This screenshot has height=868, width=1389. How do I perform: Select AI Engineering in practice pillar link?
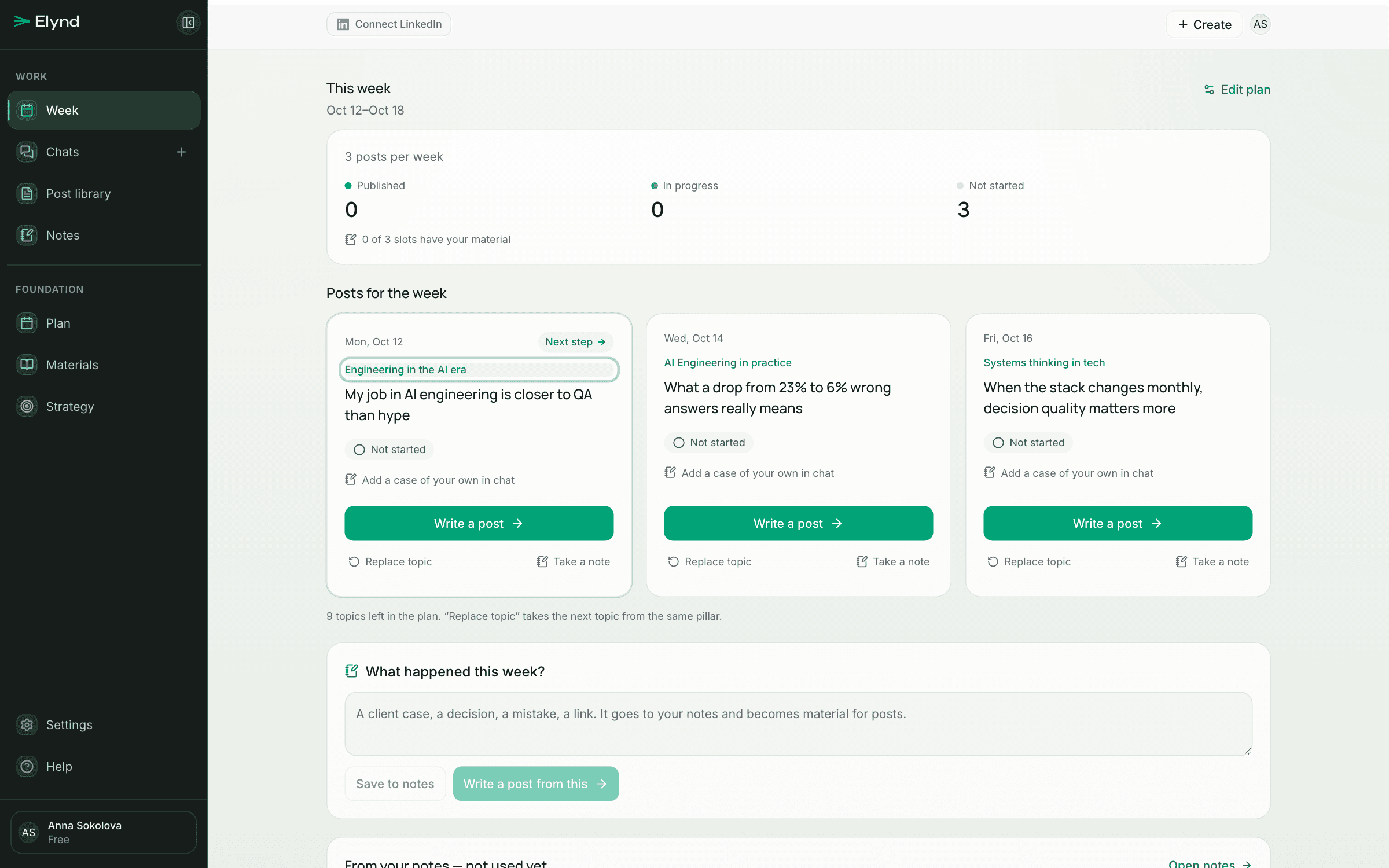click(728, 363)
